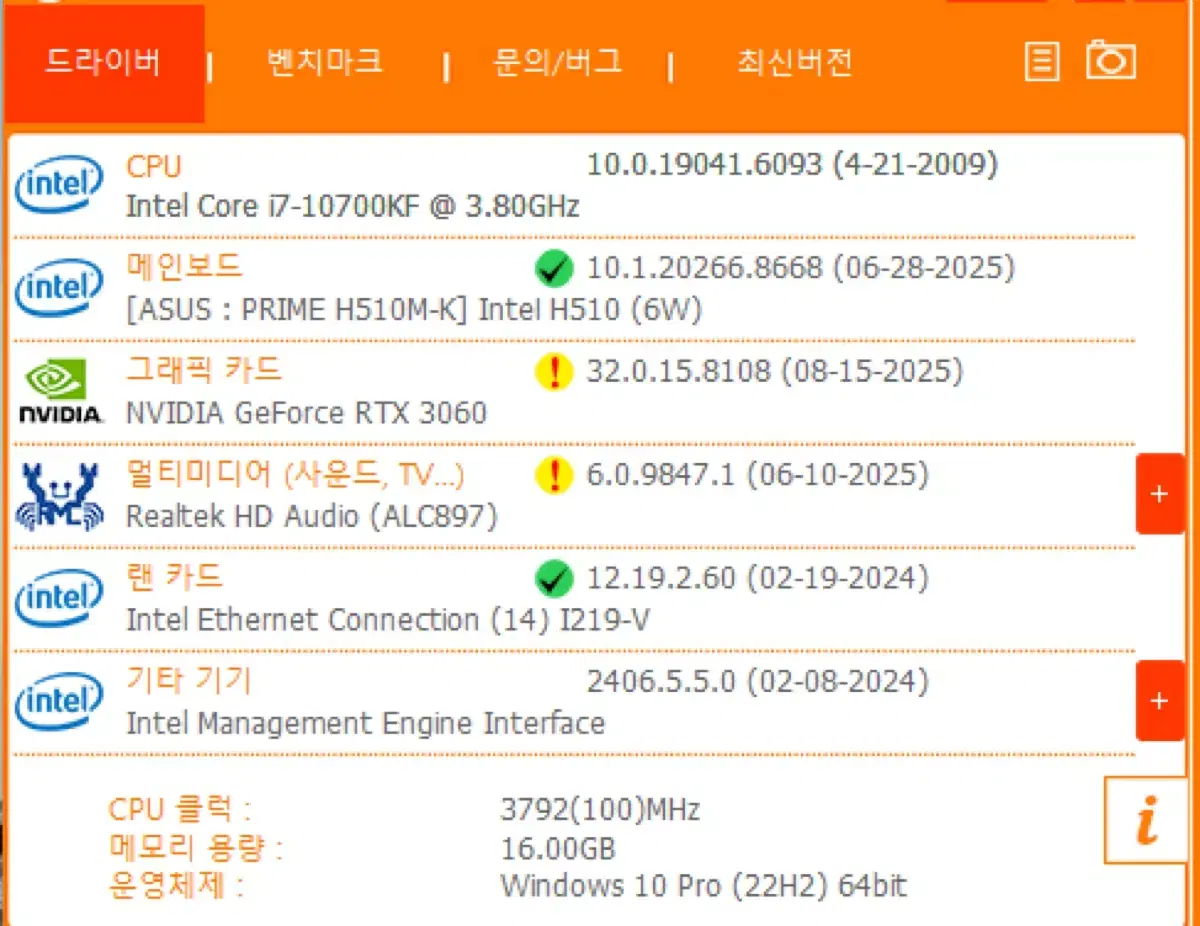
Task: Expand the 기타 기기 row with plus button
Action: [1160, 701]
